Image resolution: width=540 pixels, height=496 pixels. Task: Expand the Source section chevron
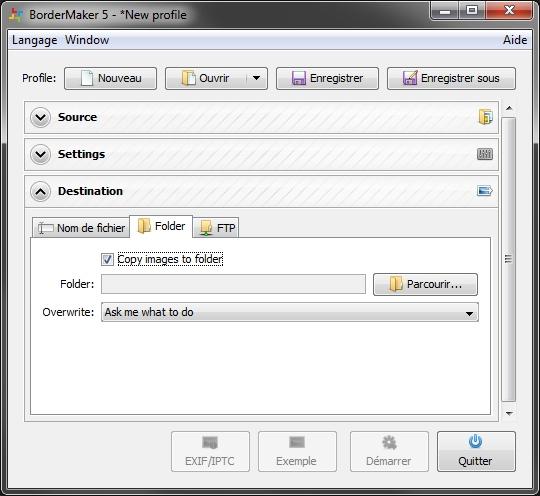click(x=40, y=117)
